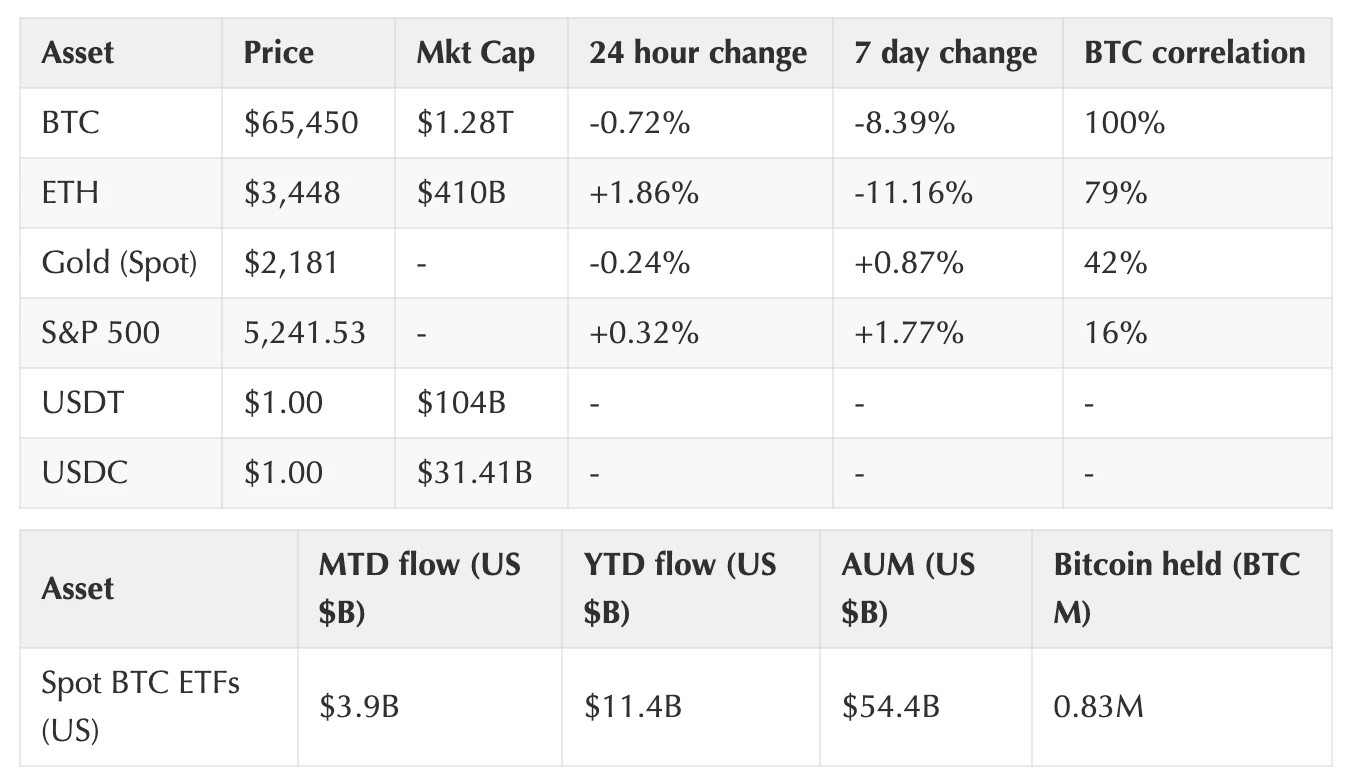Click the "YTD flow (US $B)" header

pos(680,588)
